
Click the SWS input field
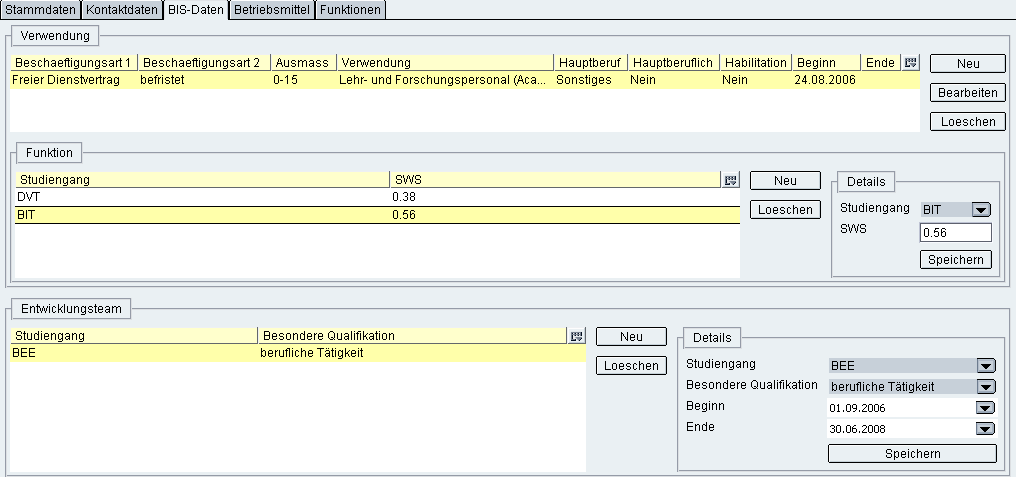click(x=955, y=233)
